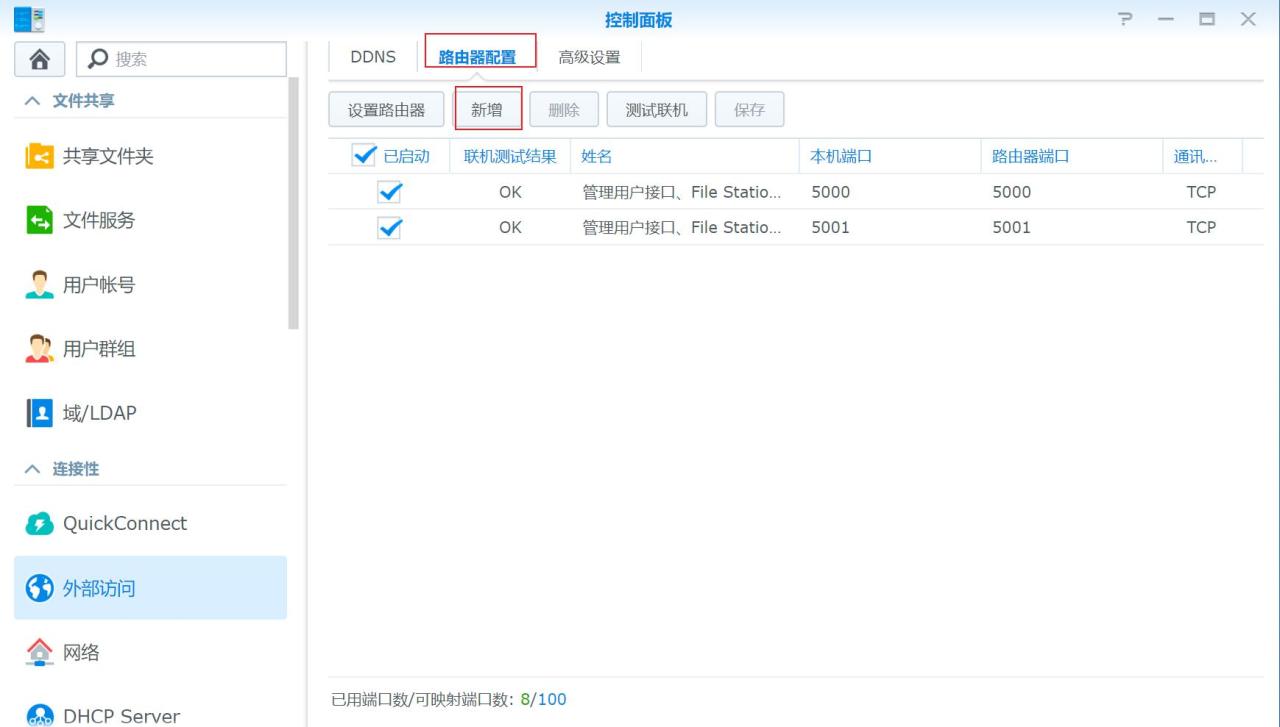Uncheck the enabled checkbox for port 5000 row
Image resolution: width=1280 pixels, height=727 pixels.
(x=389, y=192)
